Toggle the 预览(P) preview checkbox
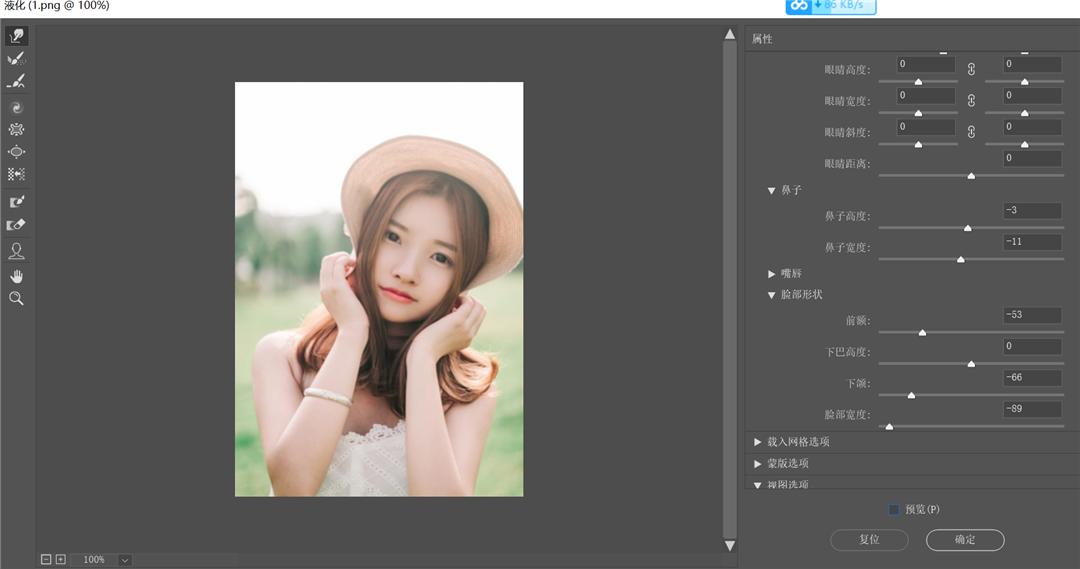1080x569 pixels. coord(894,510)
